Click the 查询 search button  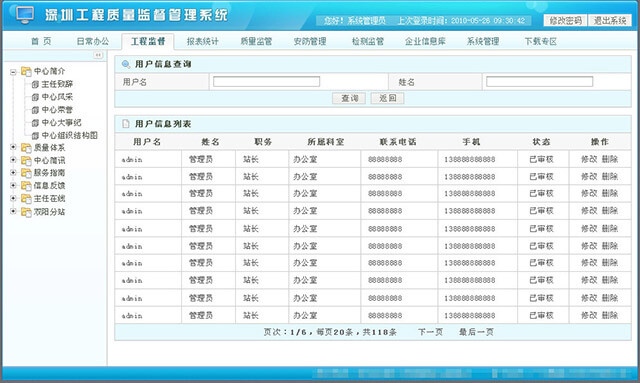pos(349,98)
